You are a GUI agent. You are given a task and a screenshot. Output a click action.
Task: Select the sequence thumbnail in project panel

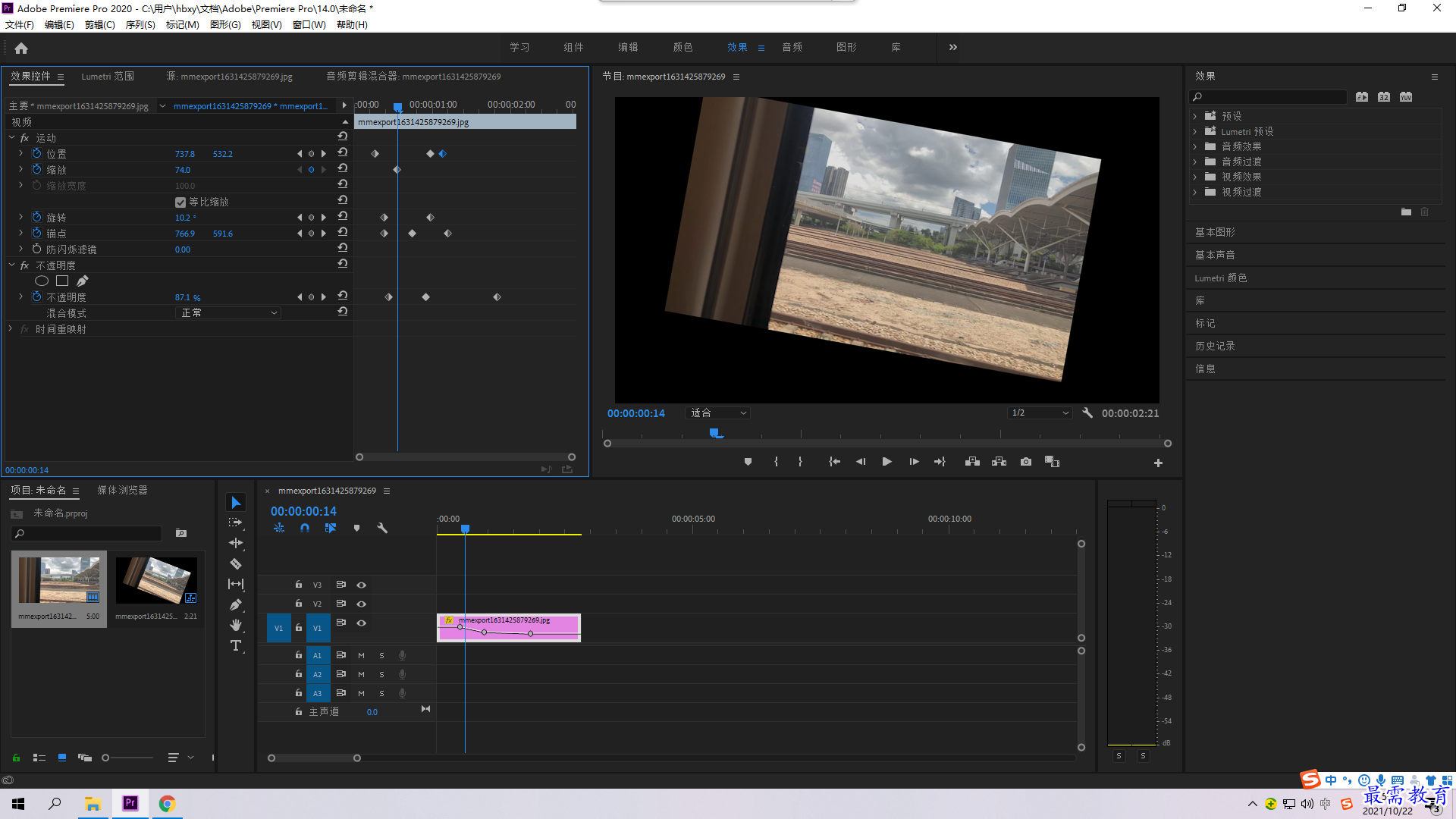156,581
